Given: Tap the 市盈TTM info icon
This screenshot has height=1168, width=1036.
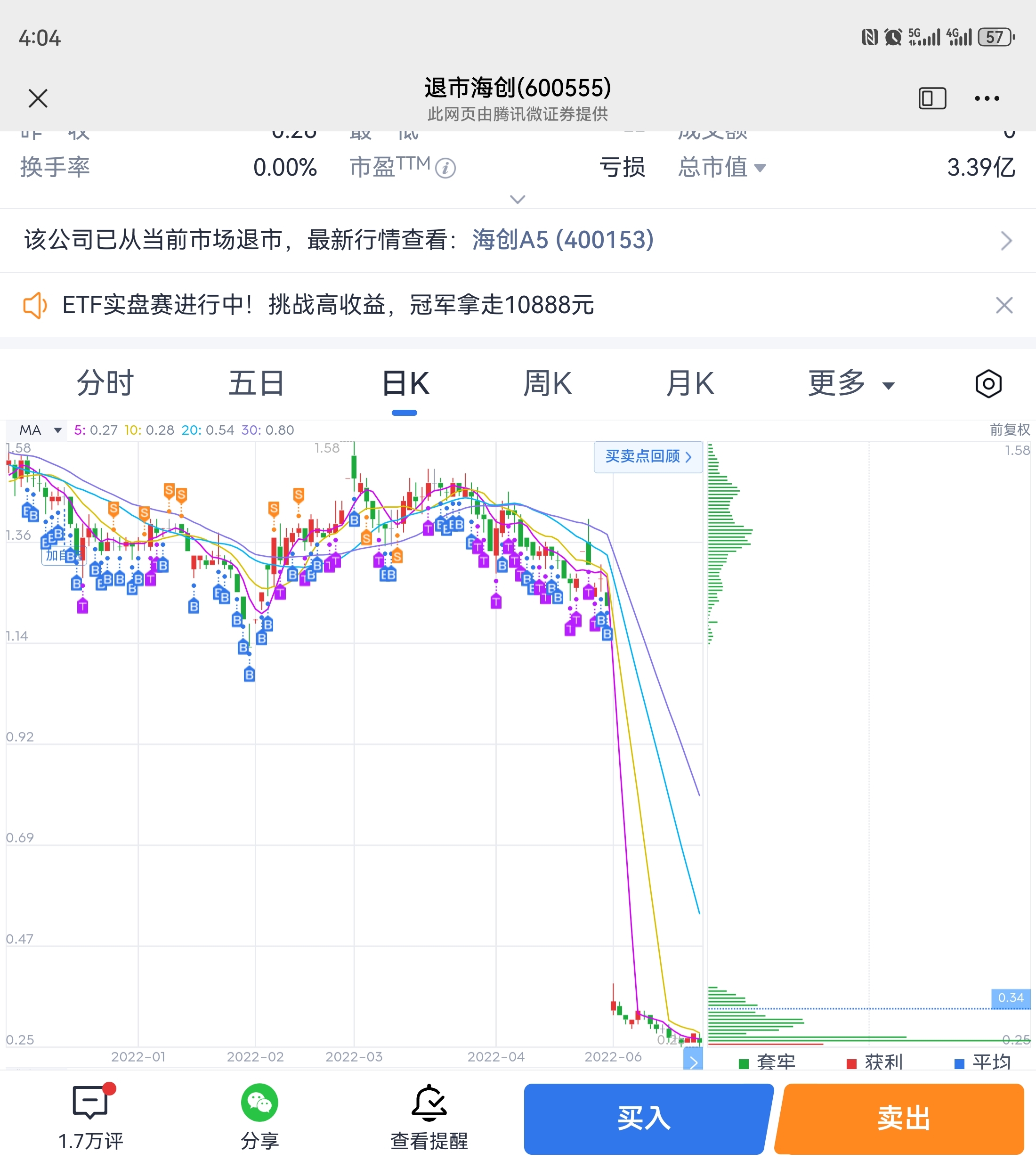Looking at the screenshot, I should coord(445,169).
